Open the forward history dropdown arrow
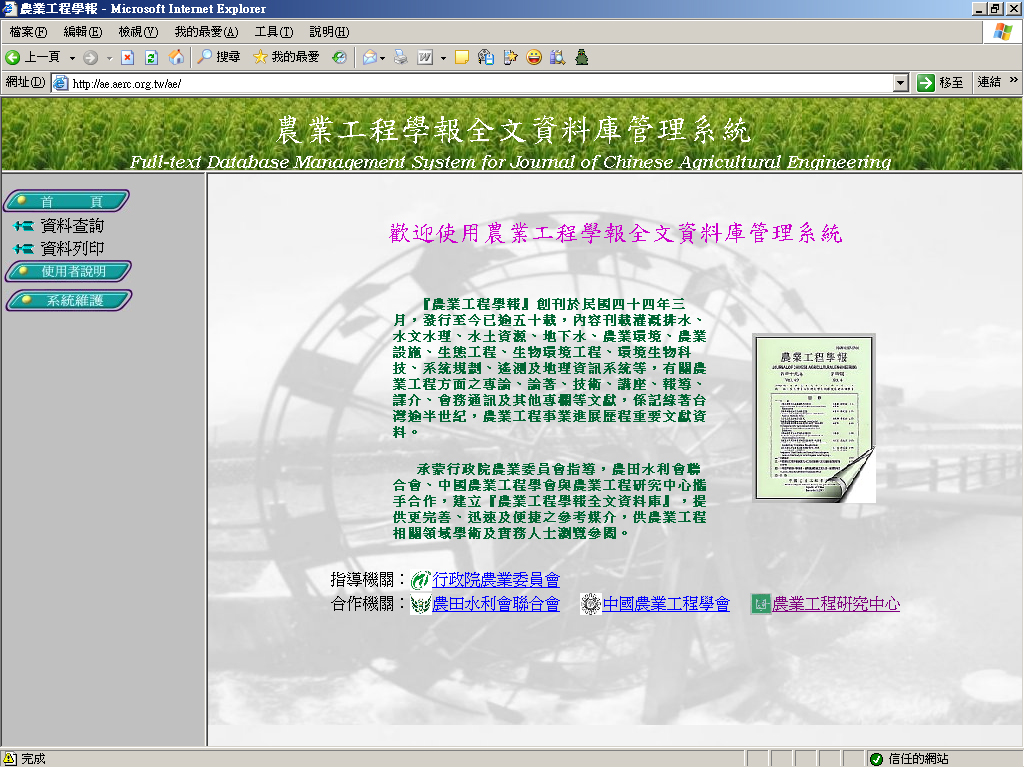 pyautogui.click(x=109, y=58)
